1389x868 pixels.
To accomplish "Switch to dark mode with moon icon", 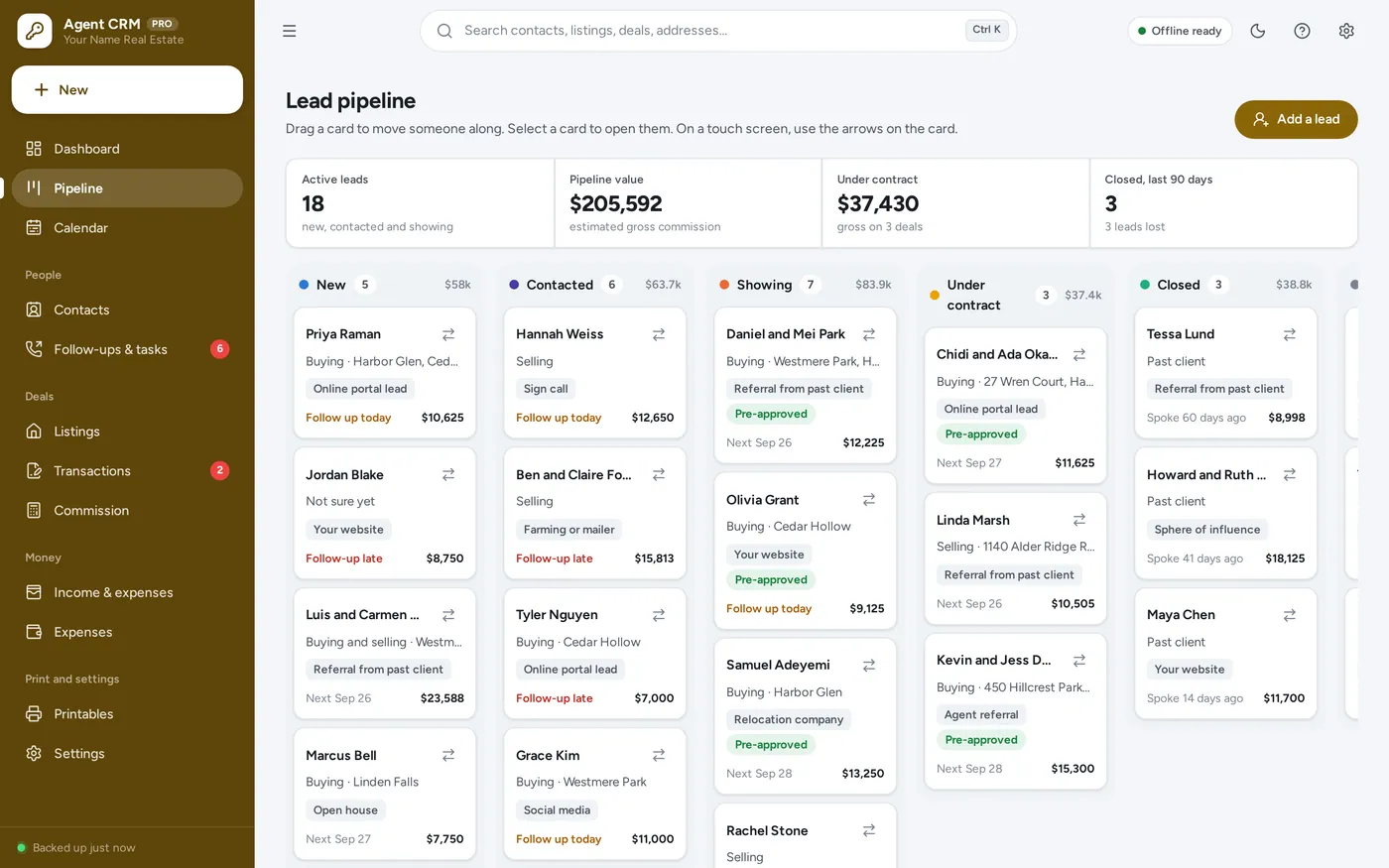I will point(1258,31).
